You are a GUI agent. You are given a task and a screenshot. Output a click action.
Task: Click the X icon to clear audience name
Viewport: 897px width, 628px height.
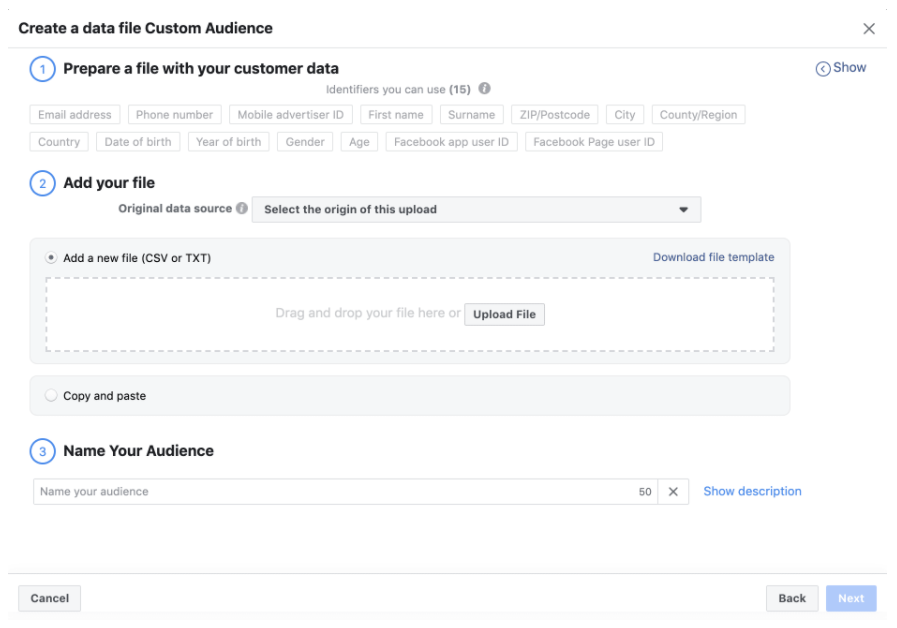(x=673, y=492)
